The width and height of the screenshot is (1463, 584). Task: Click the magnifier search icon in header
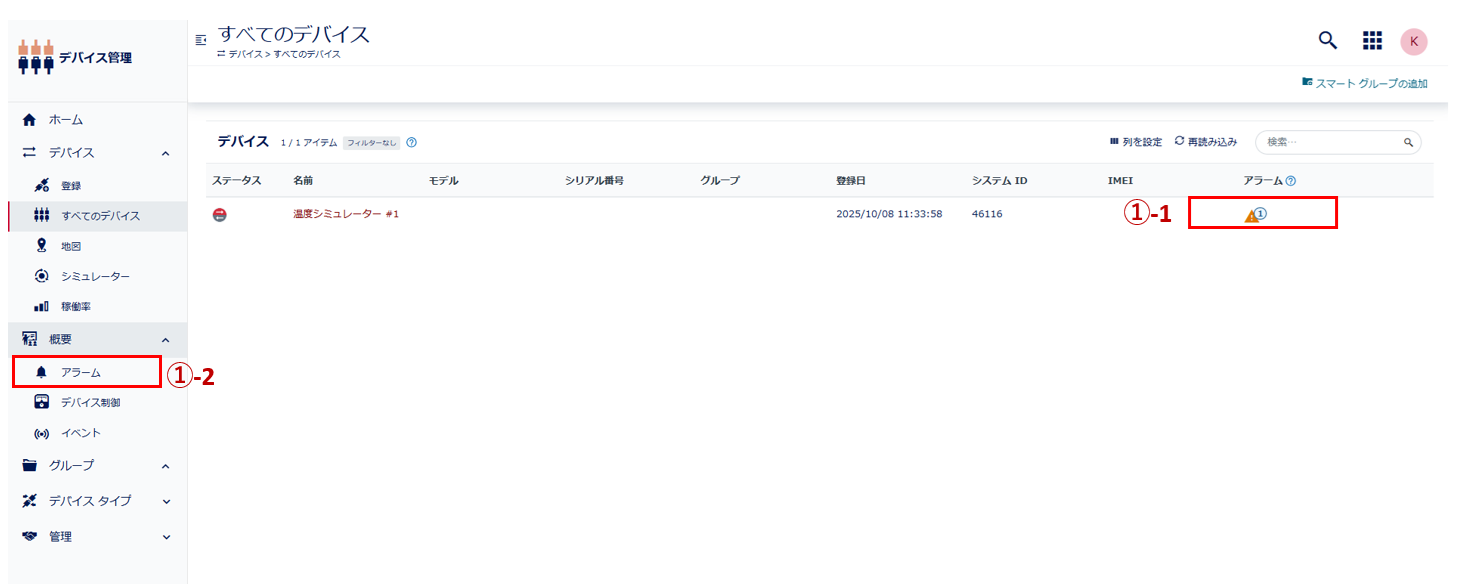click(1327, 40)
